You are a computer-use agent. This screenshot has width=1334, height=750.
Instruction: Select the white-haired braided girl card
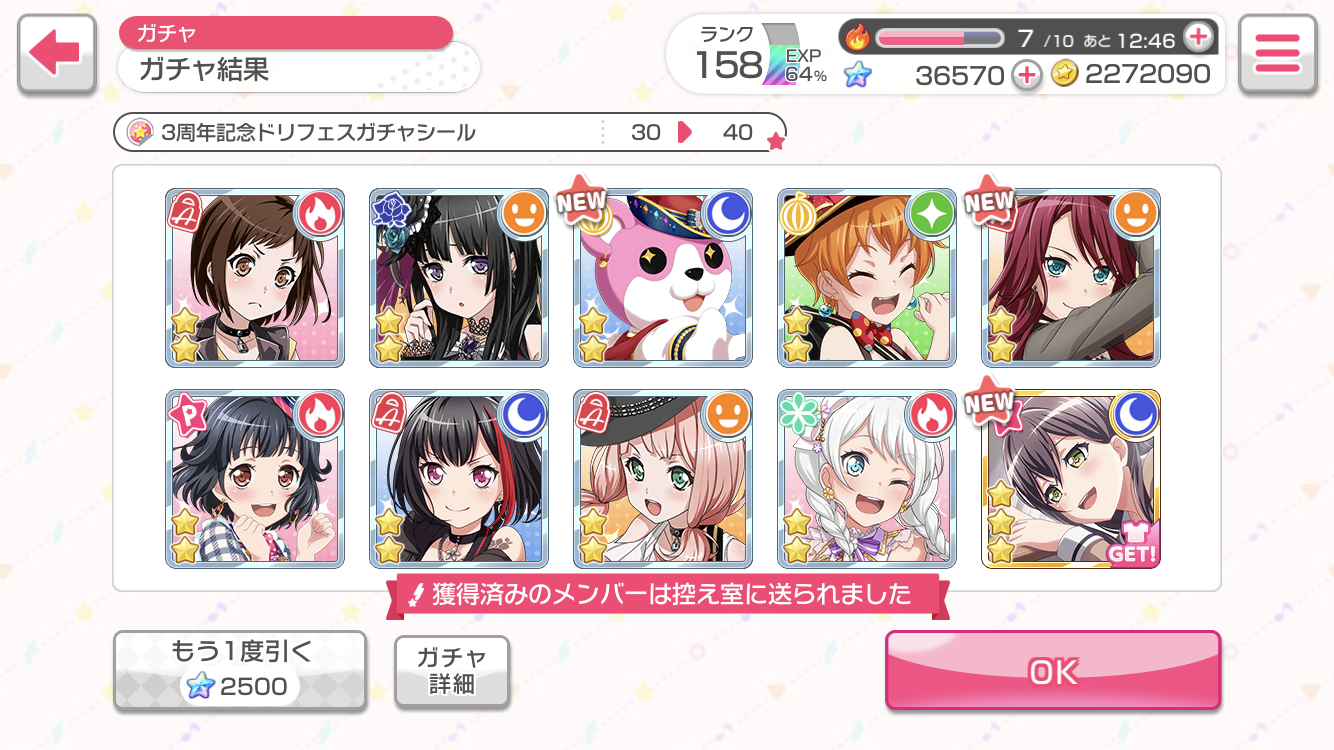867,479
